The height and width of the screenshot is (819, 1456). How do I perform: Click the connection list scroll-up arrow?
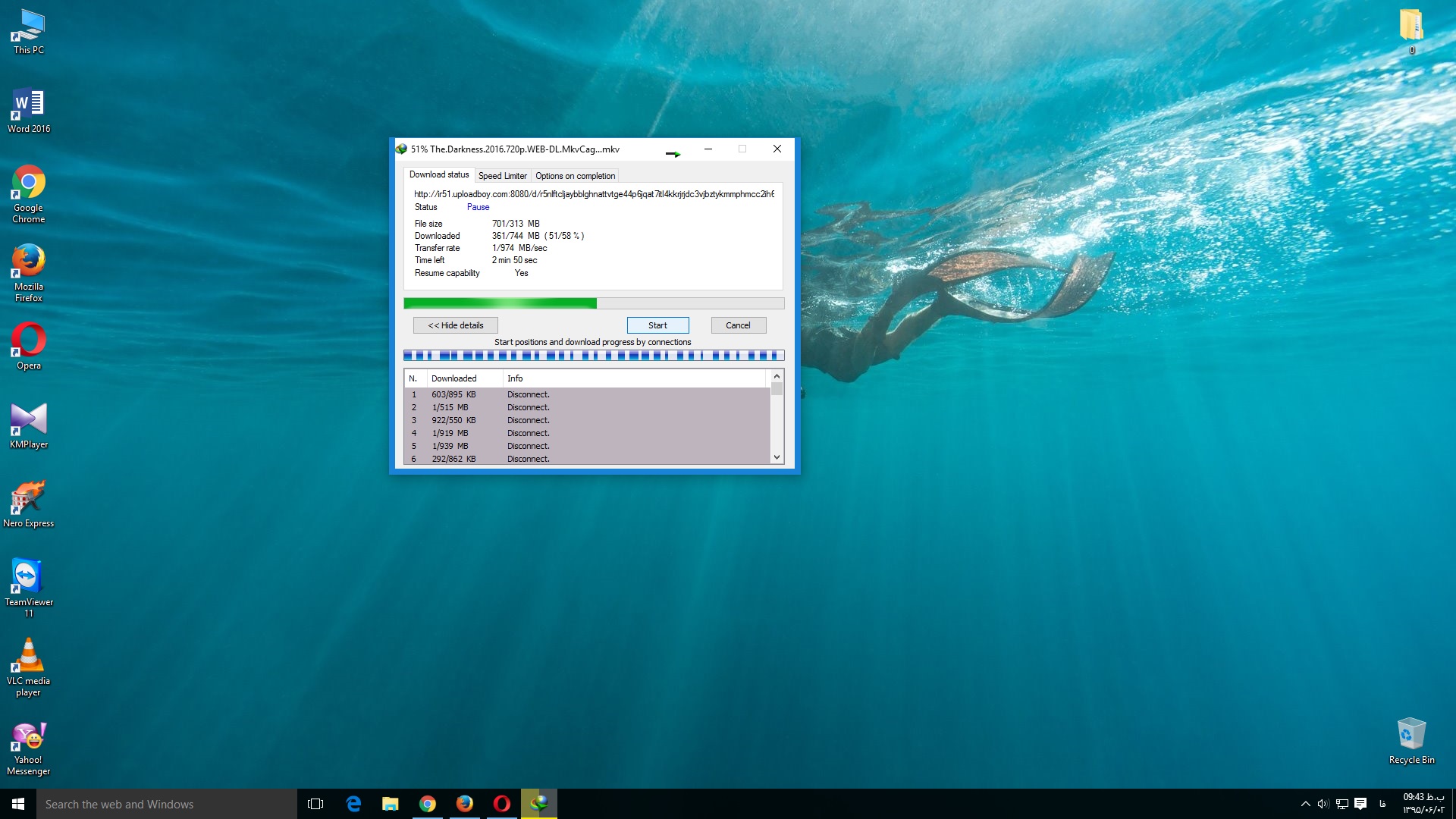point(777,376)
